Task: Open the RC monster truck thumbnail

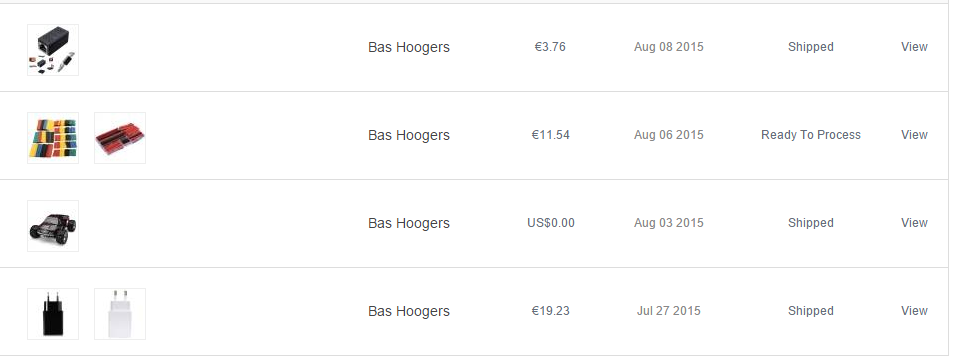Action: pos(53,226)
